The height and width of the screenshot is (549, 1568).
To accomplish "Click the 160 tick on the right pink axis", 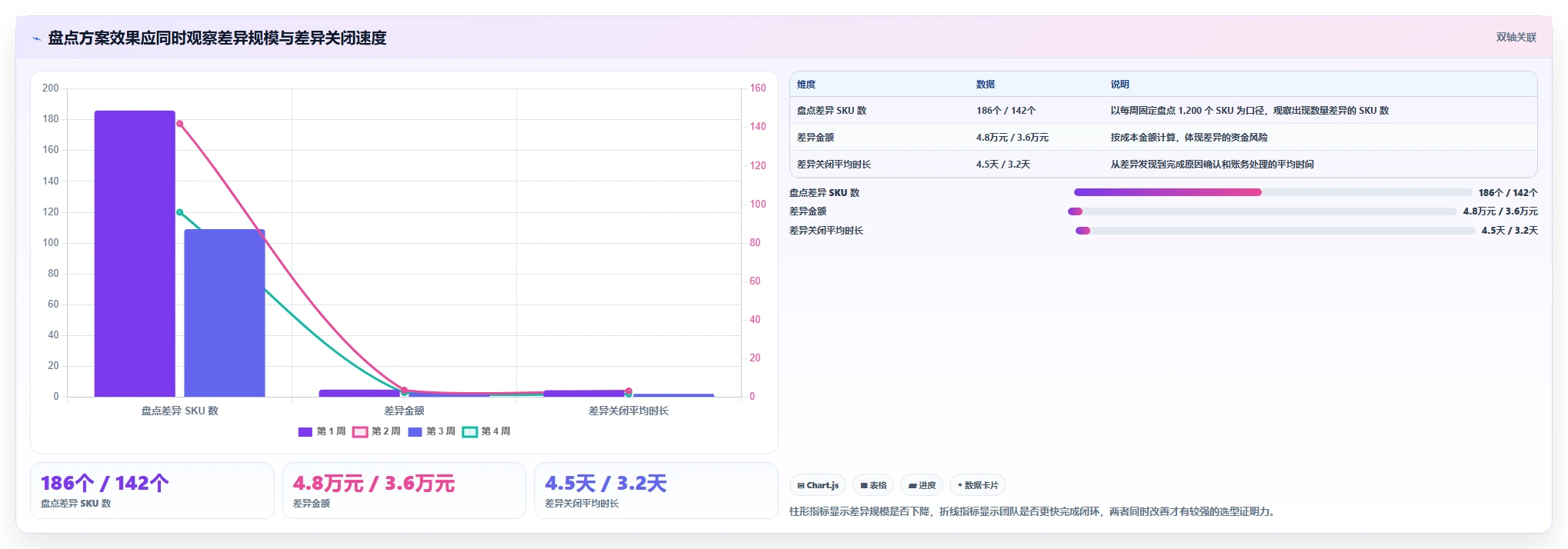I will tap(758, 88).
